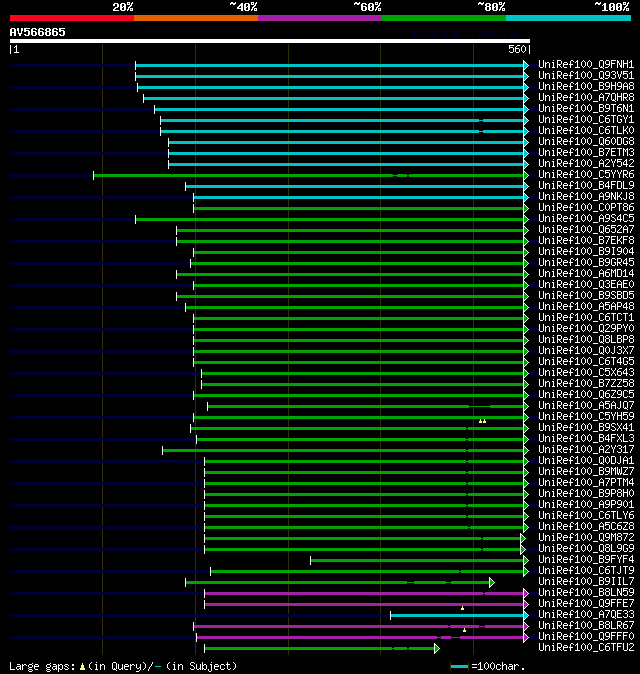Click the UniRef100_C6TFU2 text
Image resolution: width=640 pixels, height=674 pixels.
586,648
